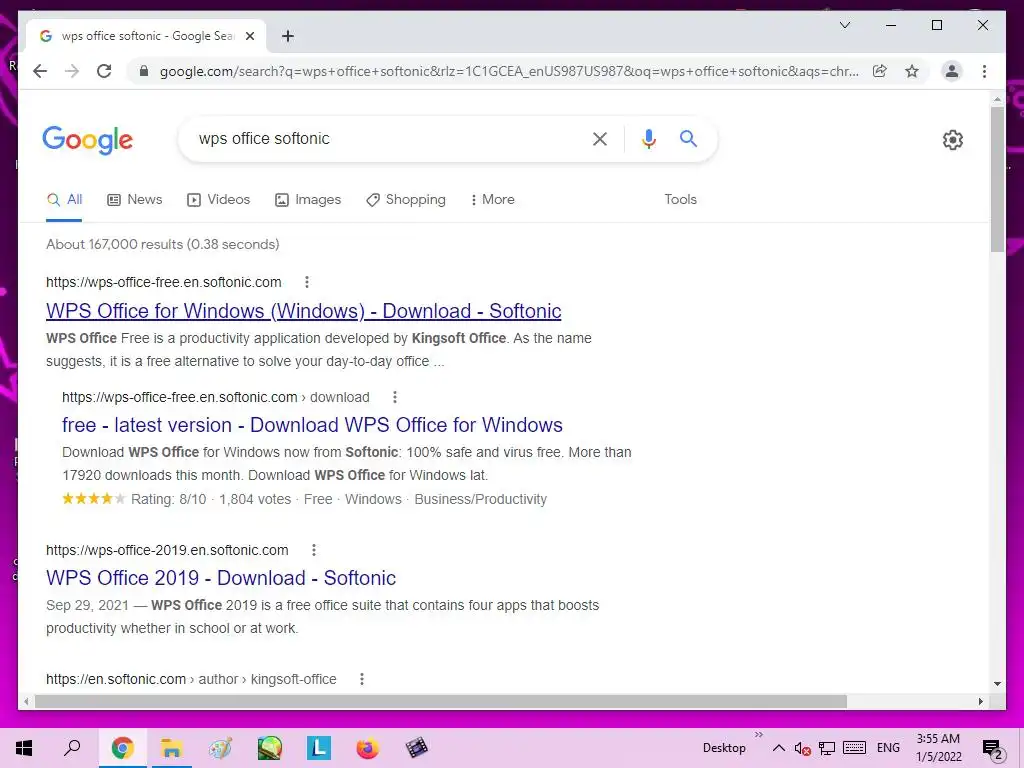Share this page from the address bar
Viewport: 1024px width, 768px height.
(x=880, y=71)
